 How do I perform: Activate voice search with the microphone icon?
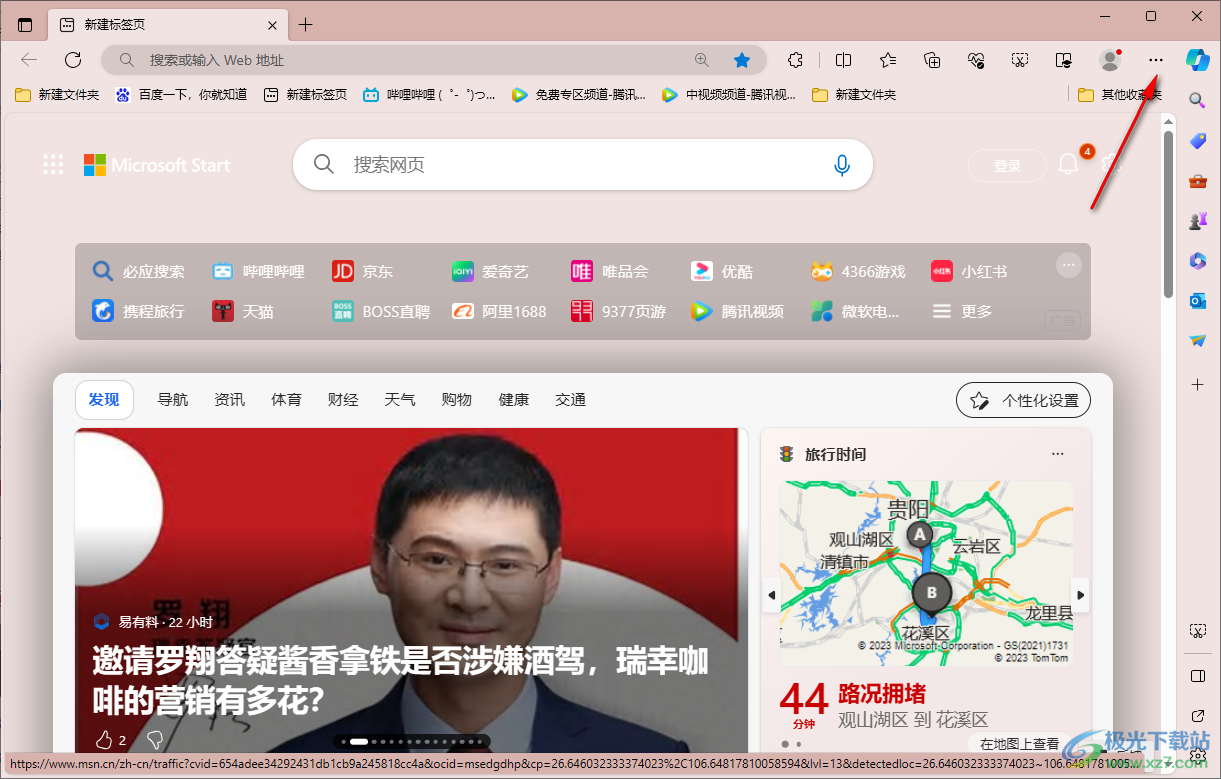(x=842, y=164)
